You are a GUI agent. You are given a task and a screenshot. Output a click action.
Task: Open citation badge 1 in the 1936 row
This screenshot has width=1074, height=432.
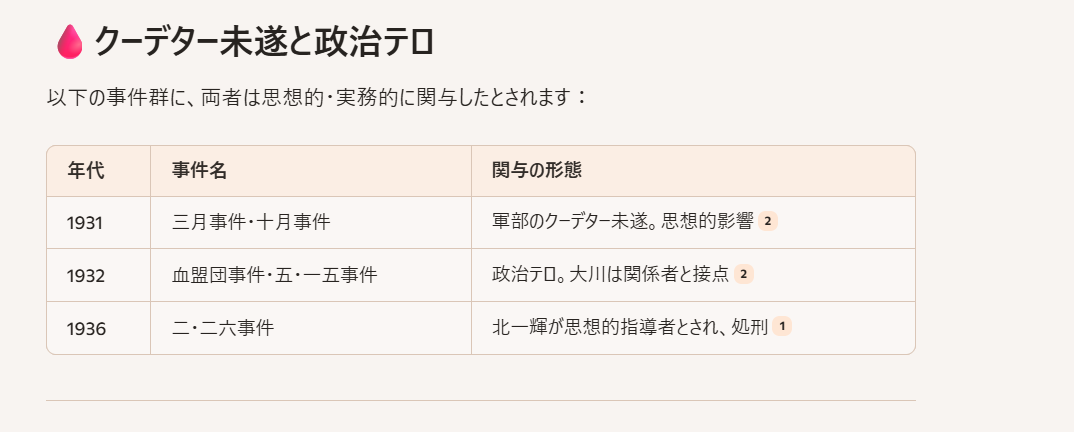(x=782, y=327)
